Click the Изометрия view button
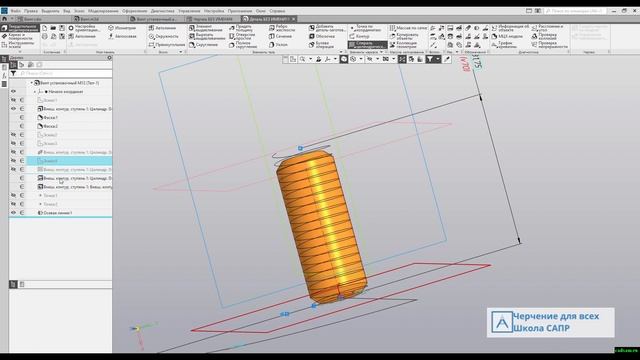 tap(122, 28)
